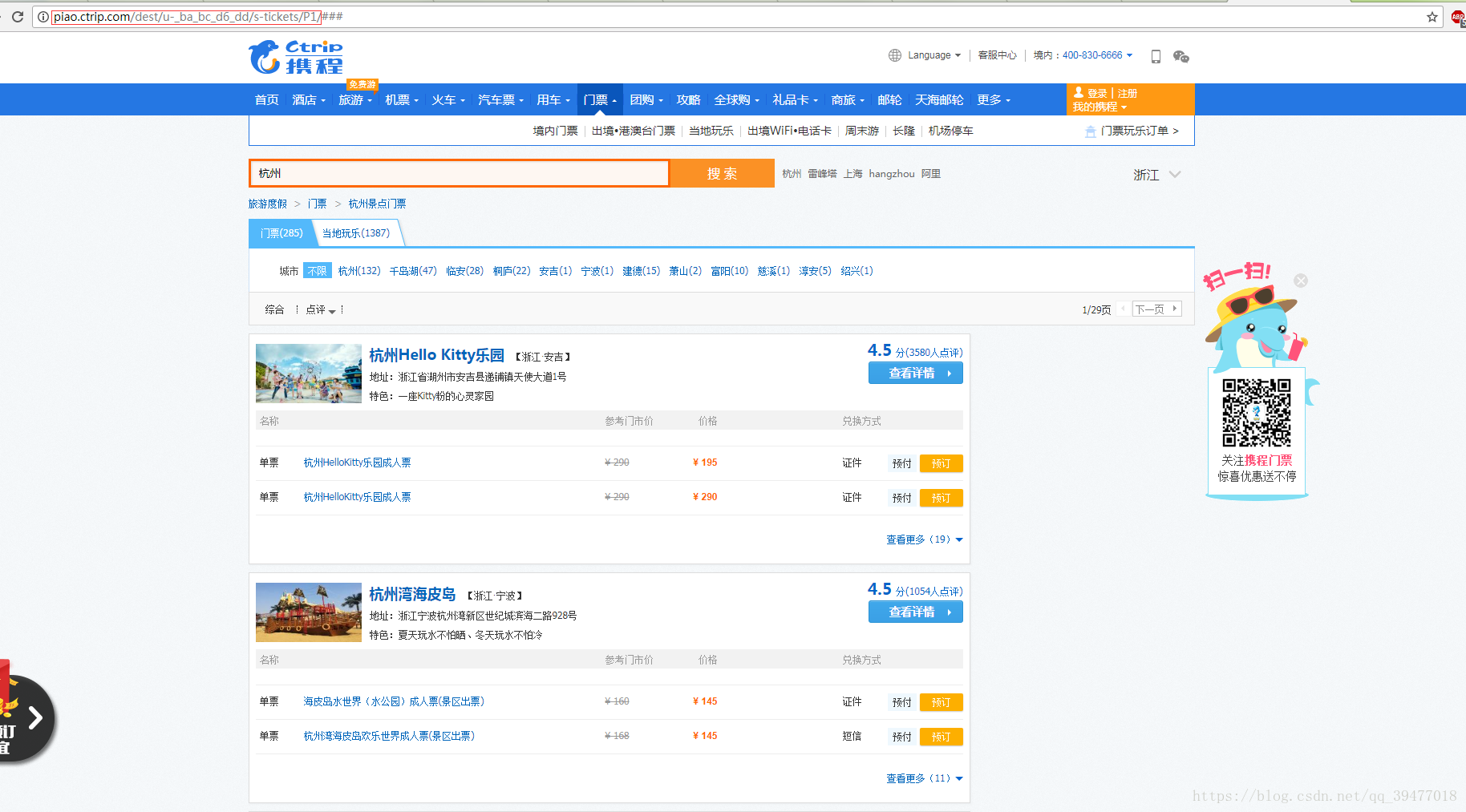Open 查看详情 for 杭州Hello Kitty乐园
1466x812 pixels.
click(916, 373)
